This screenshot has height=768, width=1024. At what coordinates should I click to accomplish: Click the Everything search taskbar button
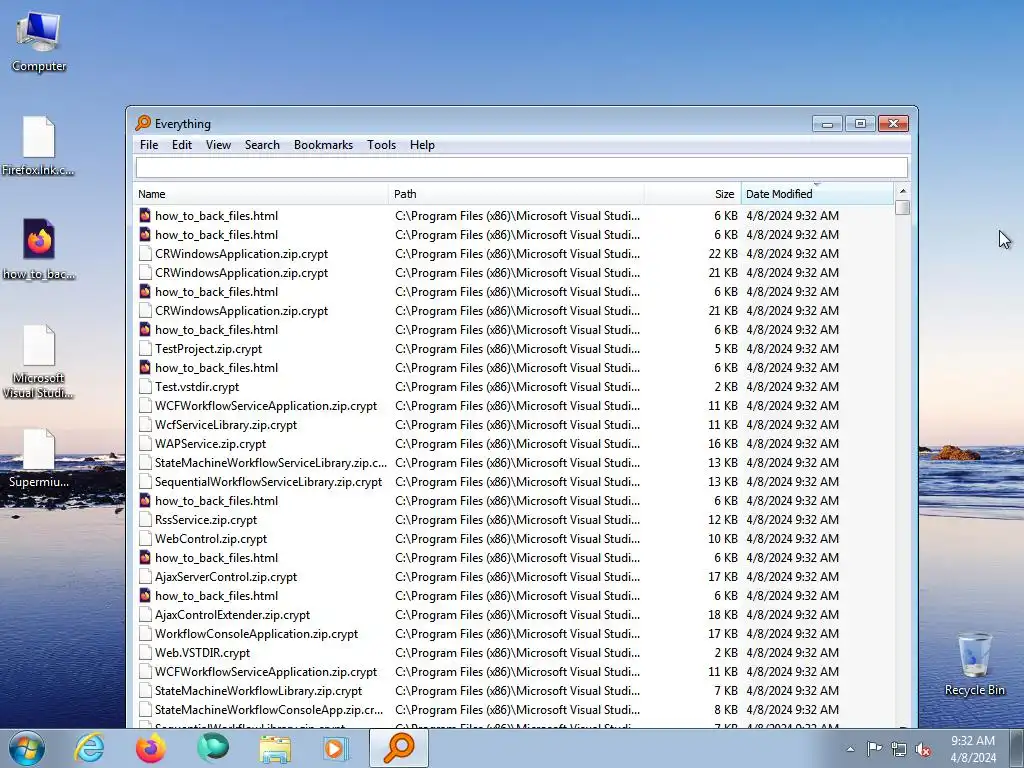399,748
